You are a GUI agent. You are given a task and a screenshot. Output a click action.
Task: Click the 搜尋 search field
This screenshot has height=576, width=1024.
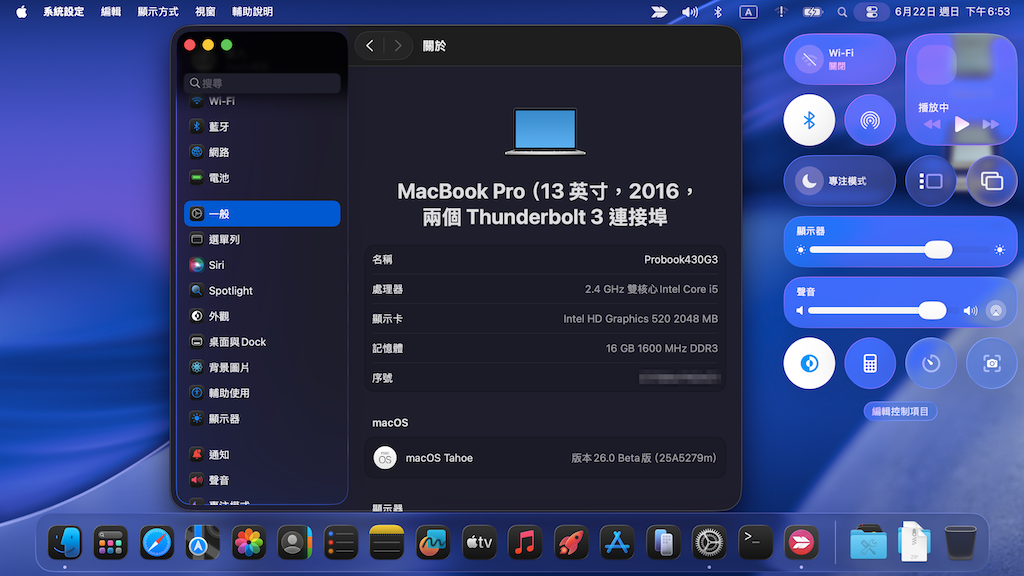pos(262,83)
